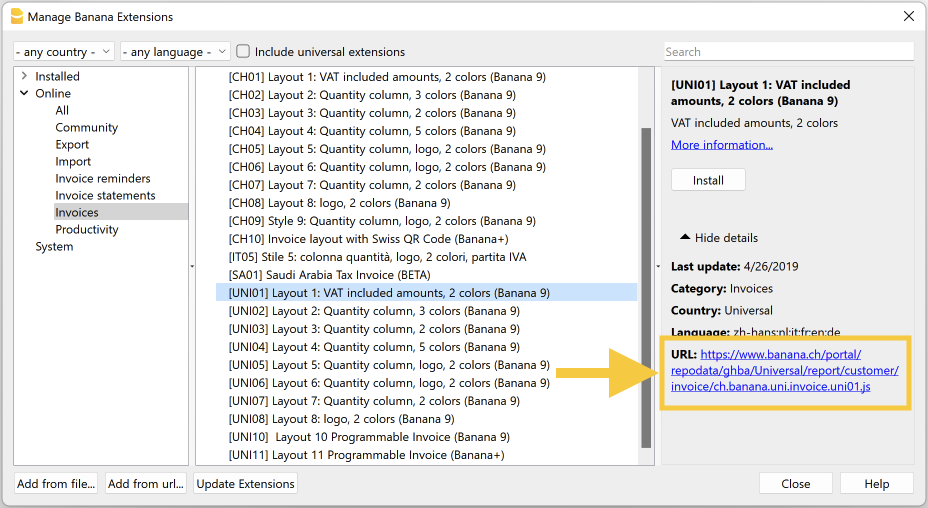The width and height of the screenshot is (928, 508).
Task: Select [CH10] Invoice layout with Swiss QR Code
Action: (369, 239)
